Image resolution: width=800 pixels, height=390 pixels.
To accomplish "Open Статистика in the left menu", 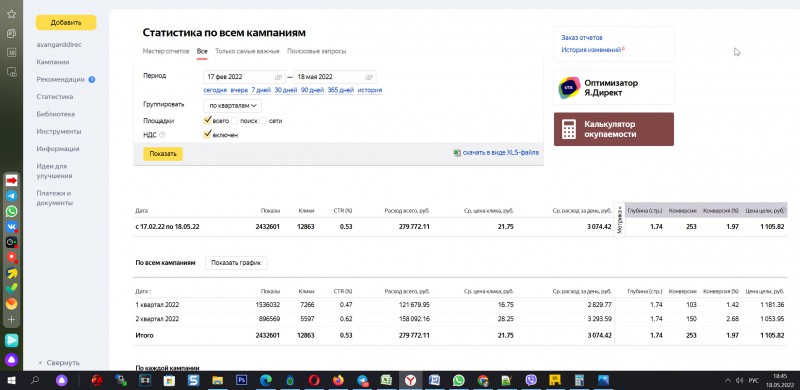I will pyautogui.click(x=55, y=96).
